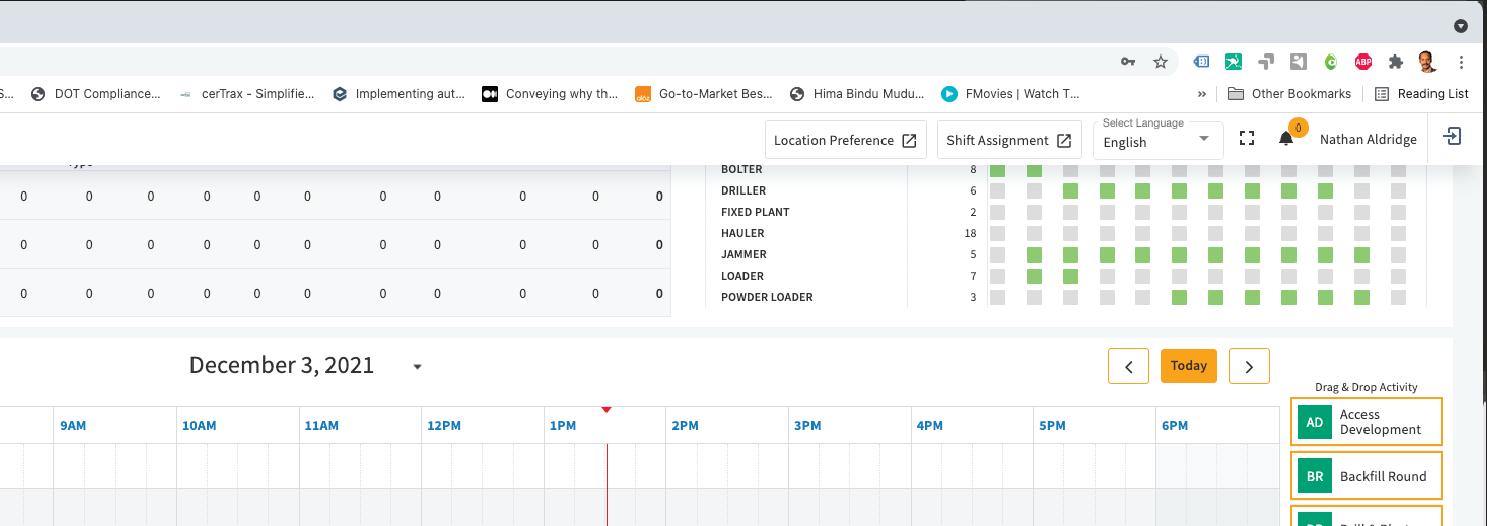This screenshot has height=526, width=1487.
Task: Click the Chrome profile avatar
Action: point(1428,62)
